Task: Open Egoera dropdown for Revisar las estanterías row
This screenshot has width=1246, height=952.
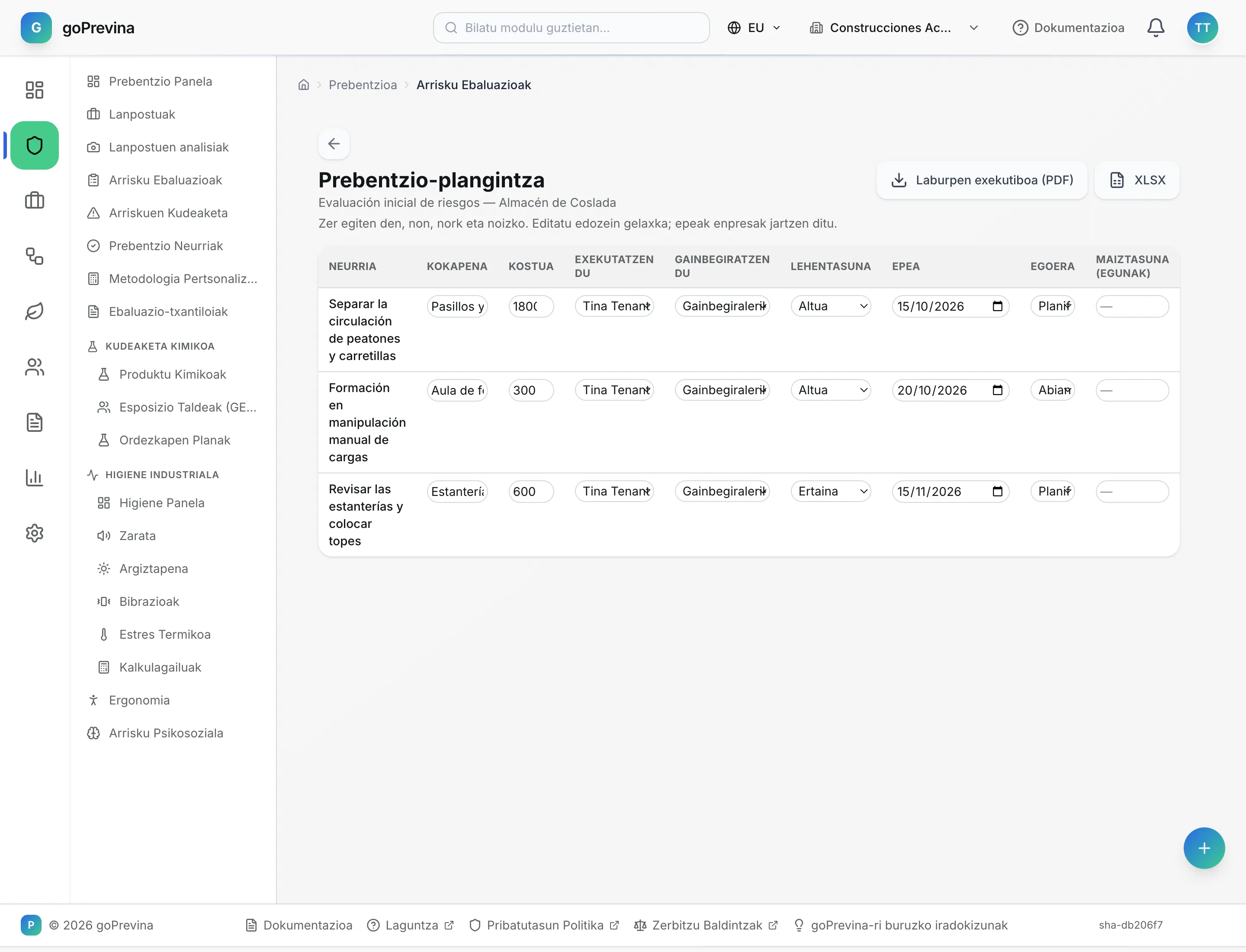Action: point(1052,492)
